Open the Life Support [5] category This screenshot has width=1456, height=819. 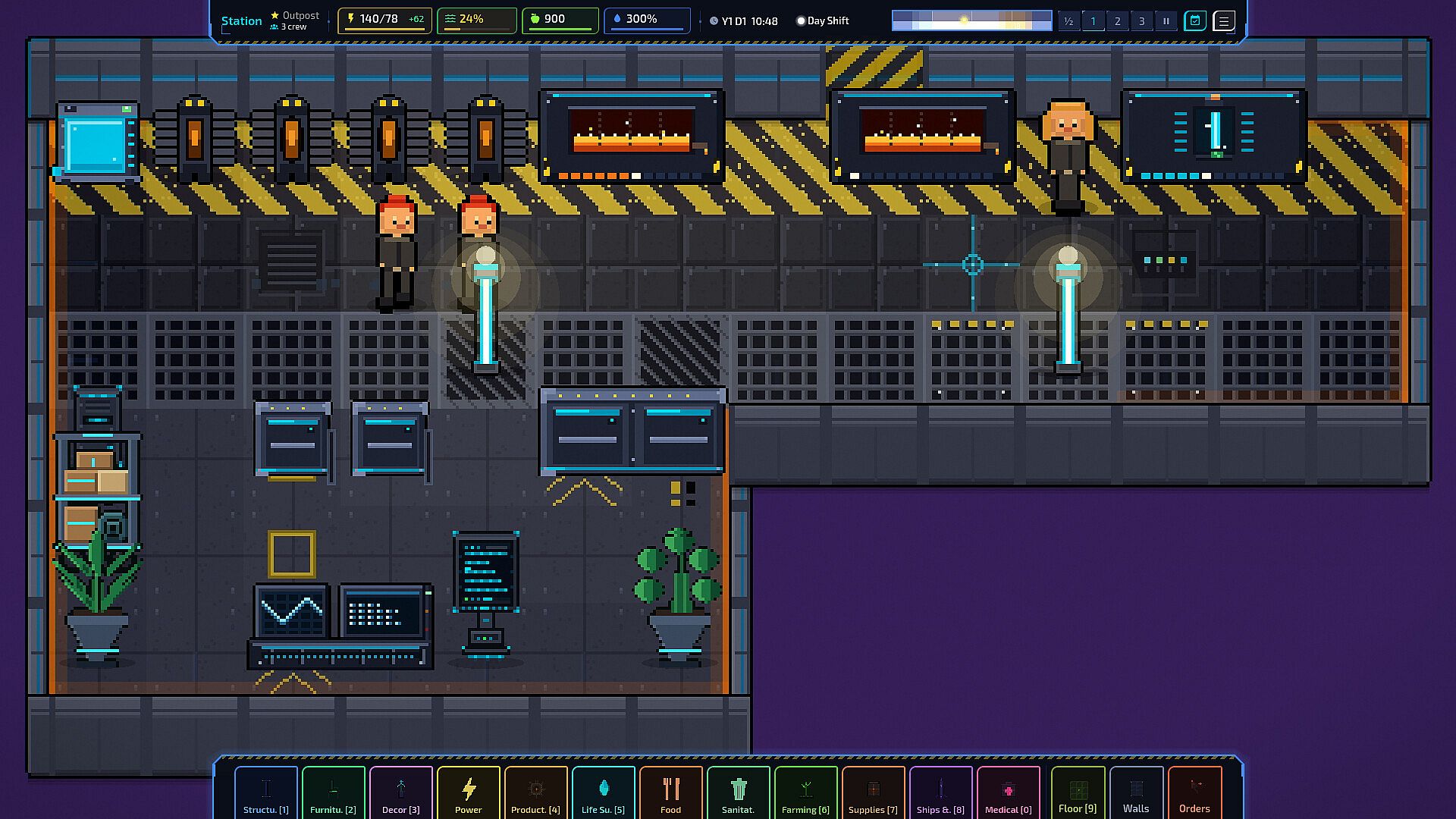[604, 793]
